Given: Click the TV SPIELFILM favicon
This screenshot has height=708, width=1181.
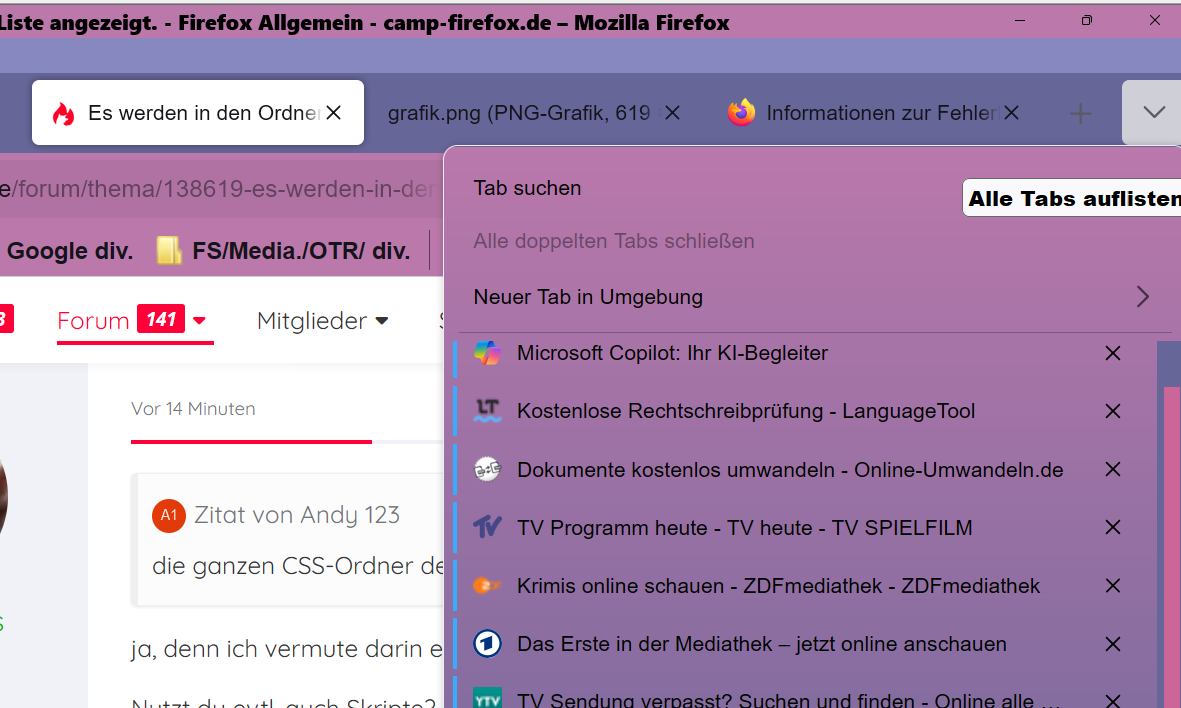Looking at the screenshot, I should pyautogui.click(x=487, y=526).
